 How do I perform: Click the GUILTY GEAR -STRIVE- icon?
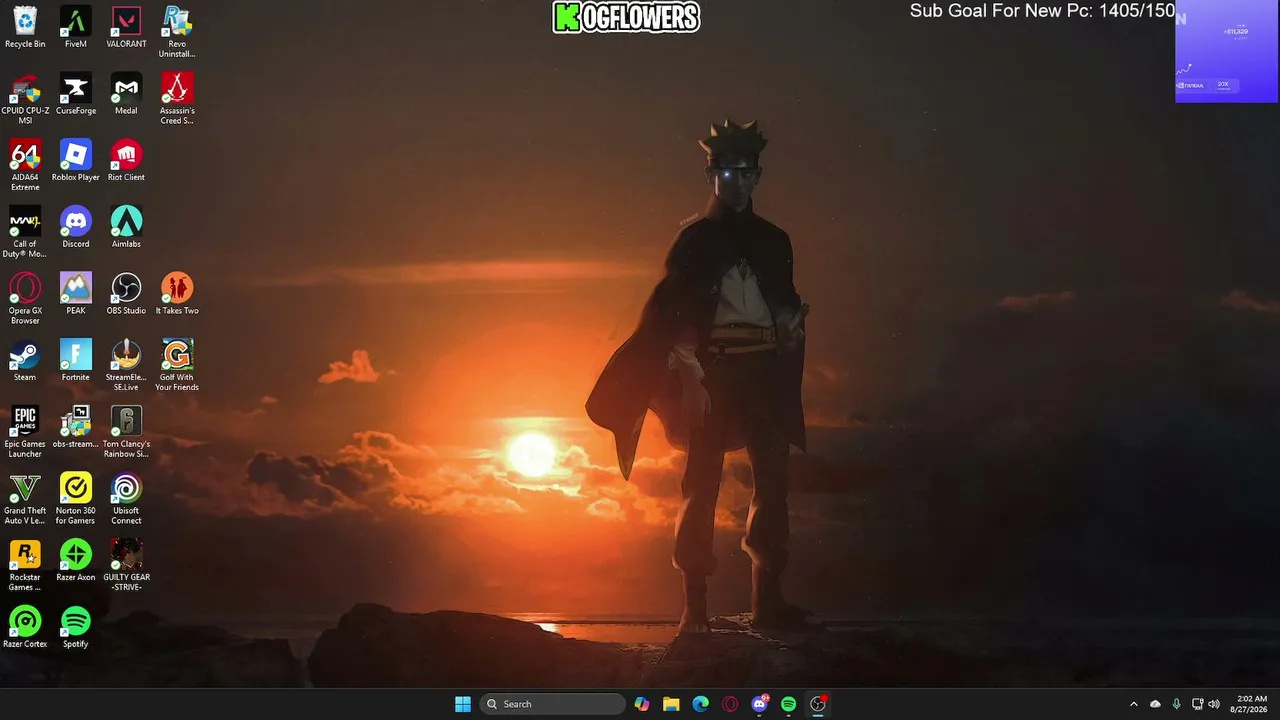point(126,566)
